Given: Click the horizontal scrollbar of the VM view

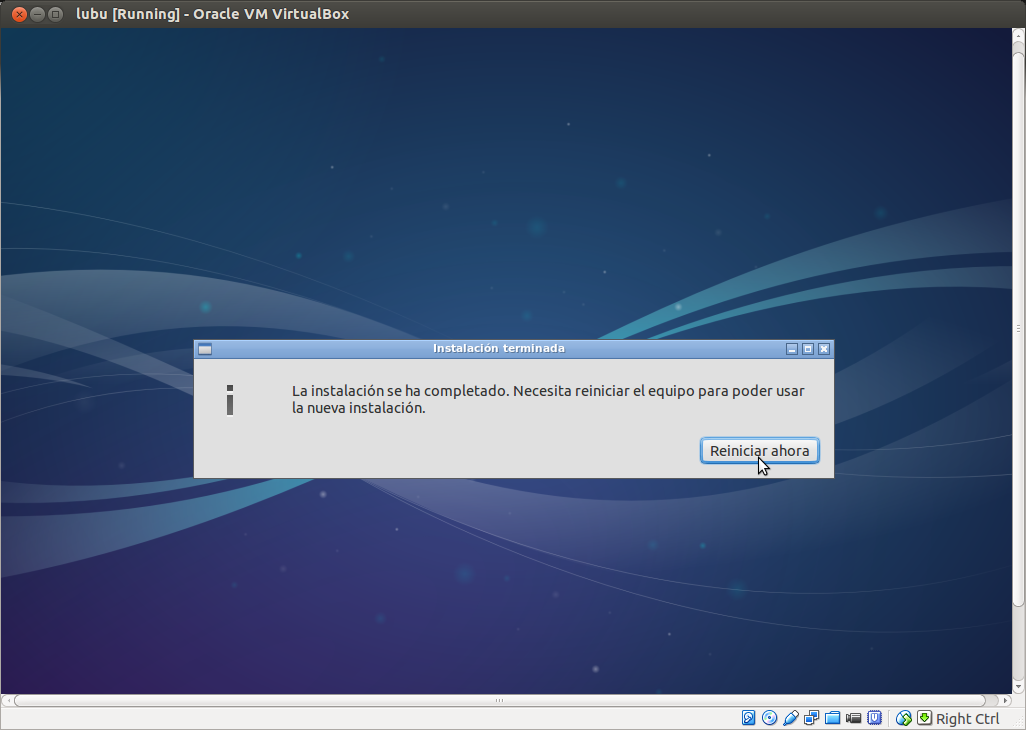Looking at the screenshot, I should coord(500,701).
